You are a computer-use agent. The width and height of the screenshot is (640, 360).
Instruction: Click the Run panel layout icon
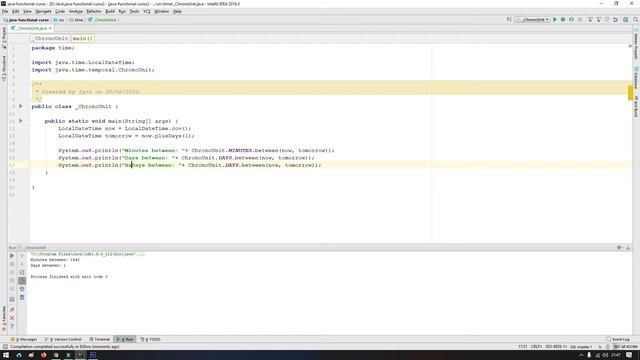[x=12, y=299]
